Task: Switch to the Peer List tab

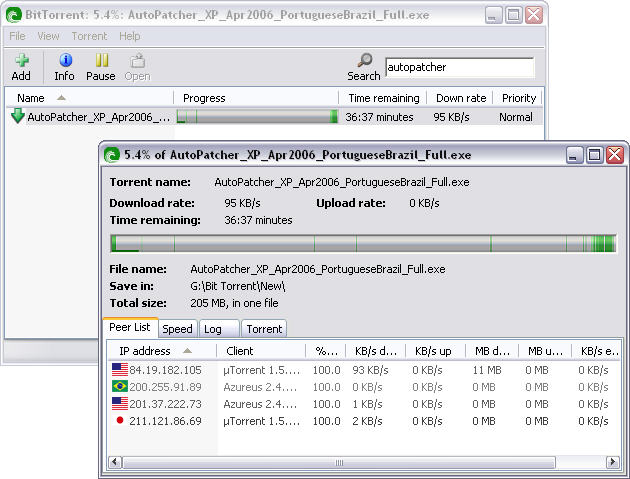Action: tap(130, 328)
